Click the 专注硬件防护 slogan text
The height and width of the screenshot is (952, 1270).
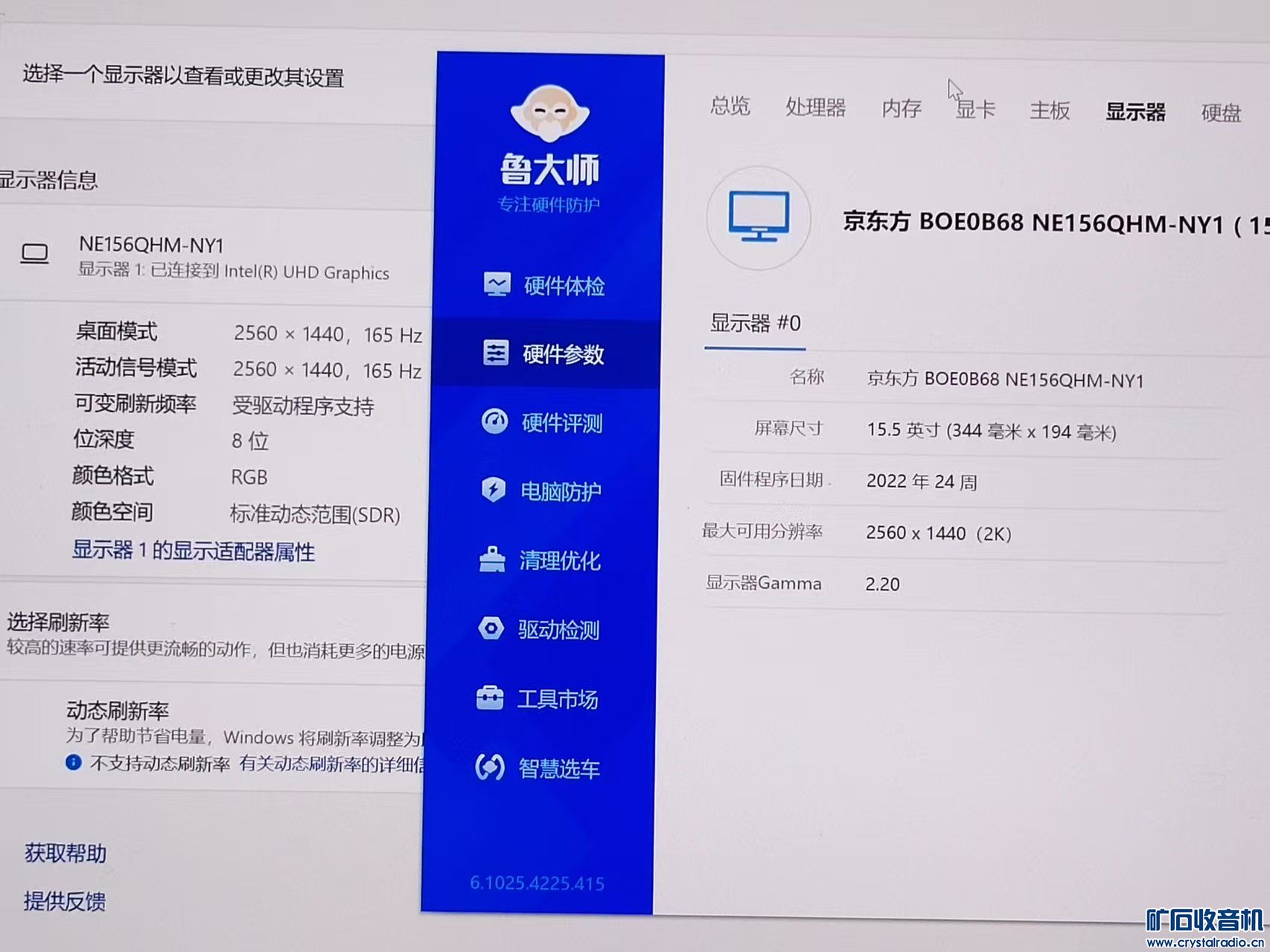tap(549, 204)
